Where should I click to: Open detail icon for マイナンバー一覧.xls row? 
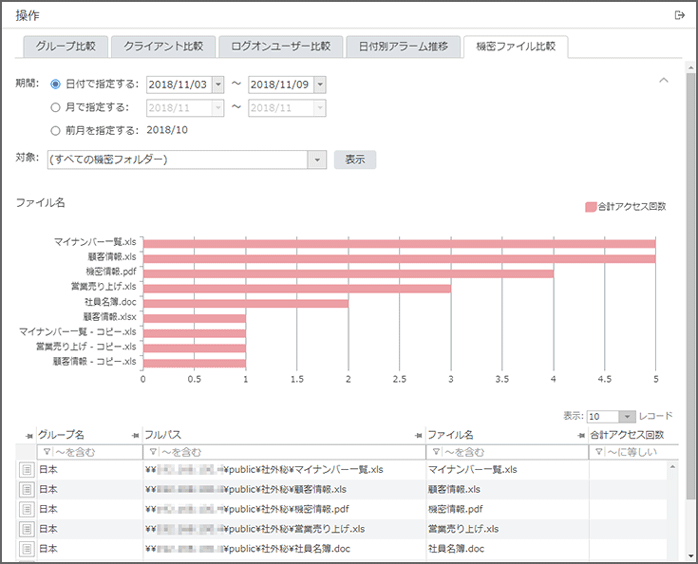pos(27,470)
